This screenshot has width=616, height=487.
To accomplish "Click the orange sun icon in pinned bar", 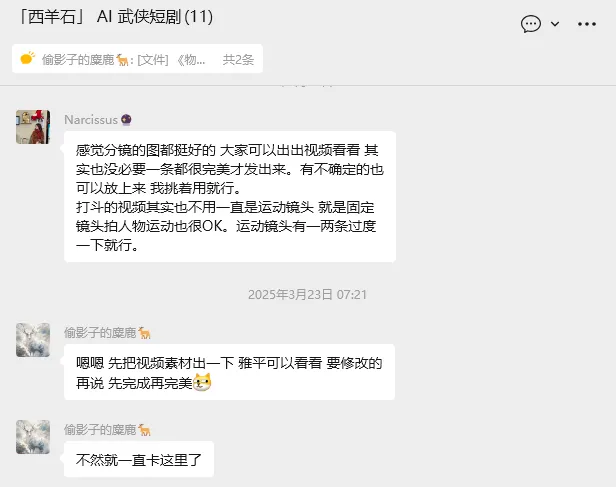I will pos(28,58).
